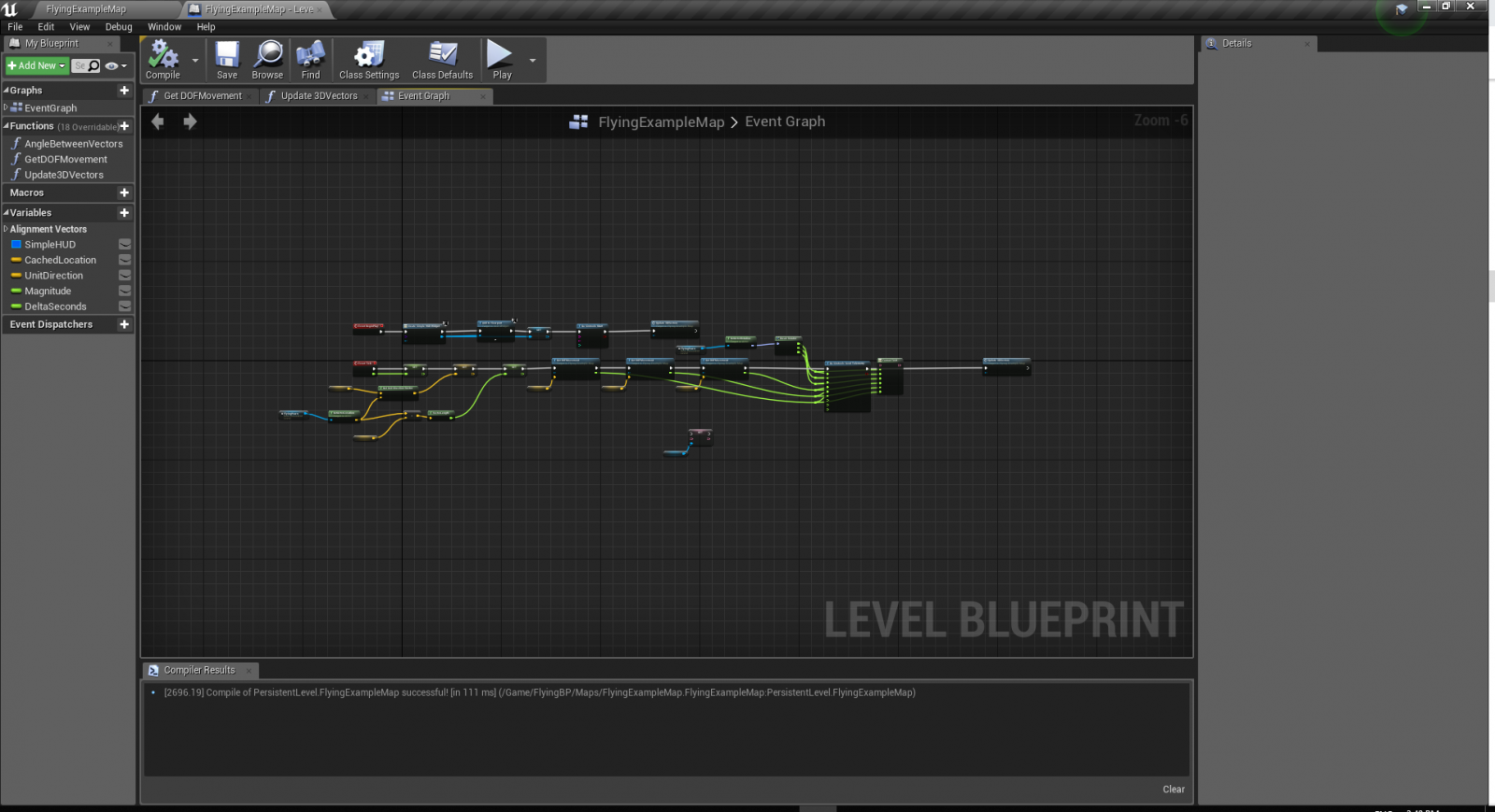Image resolution: width=1495 pixels, height=812 pixels.
Task: Toggle UnitDirection variable editable eye
Action: pyautogui.click(x=124, y=276)
